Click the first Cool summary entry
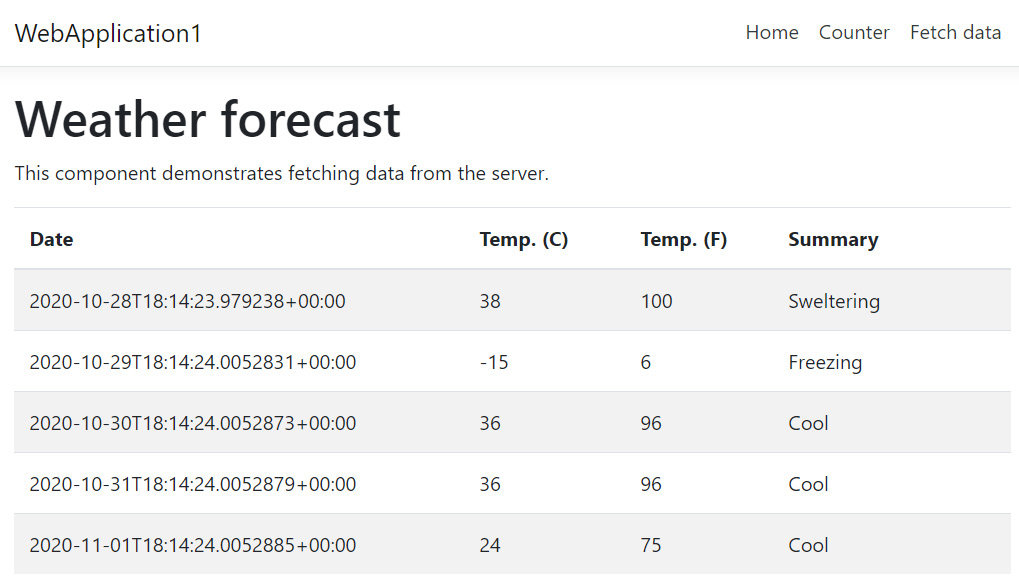Viewport: 1019px width, 585px height. pyautogui.click(x=808, y=423)
